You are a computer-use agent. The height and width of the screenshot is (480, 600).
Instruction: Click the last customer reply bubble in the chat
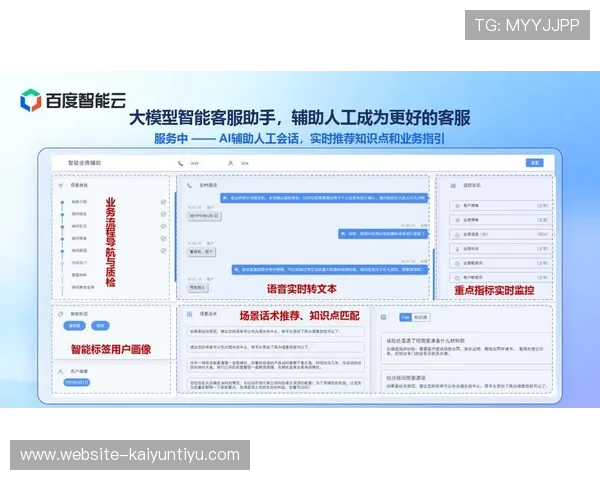pyautogui.click(x=197, y=287)
